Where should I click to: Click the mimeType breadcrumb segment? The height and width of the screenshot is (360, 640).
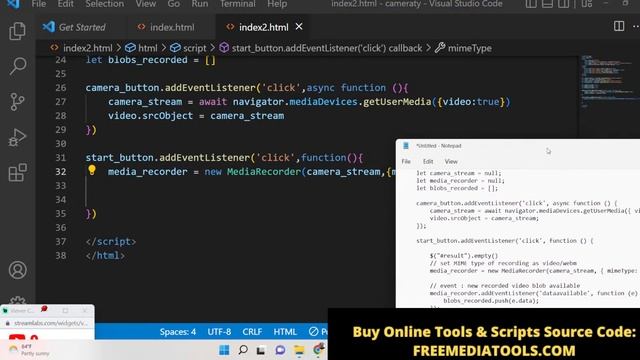(469, 48)
